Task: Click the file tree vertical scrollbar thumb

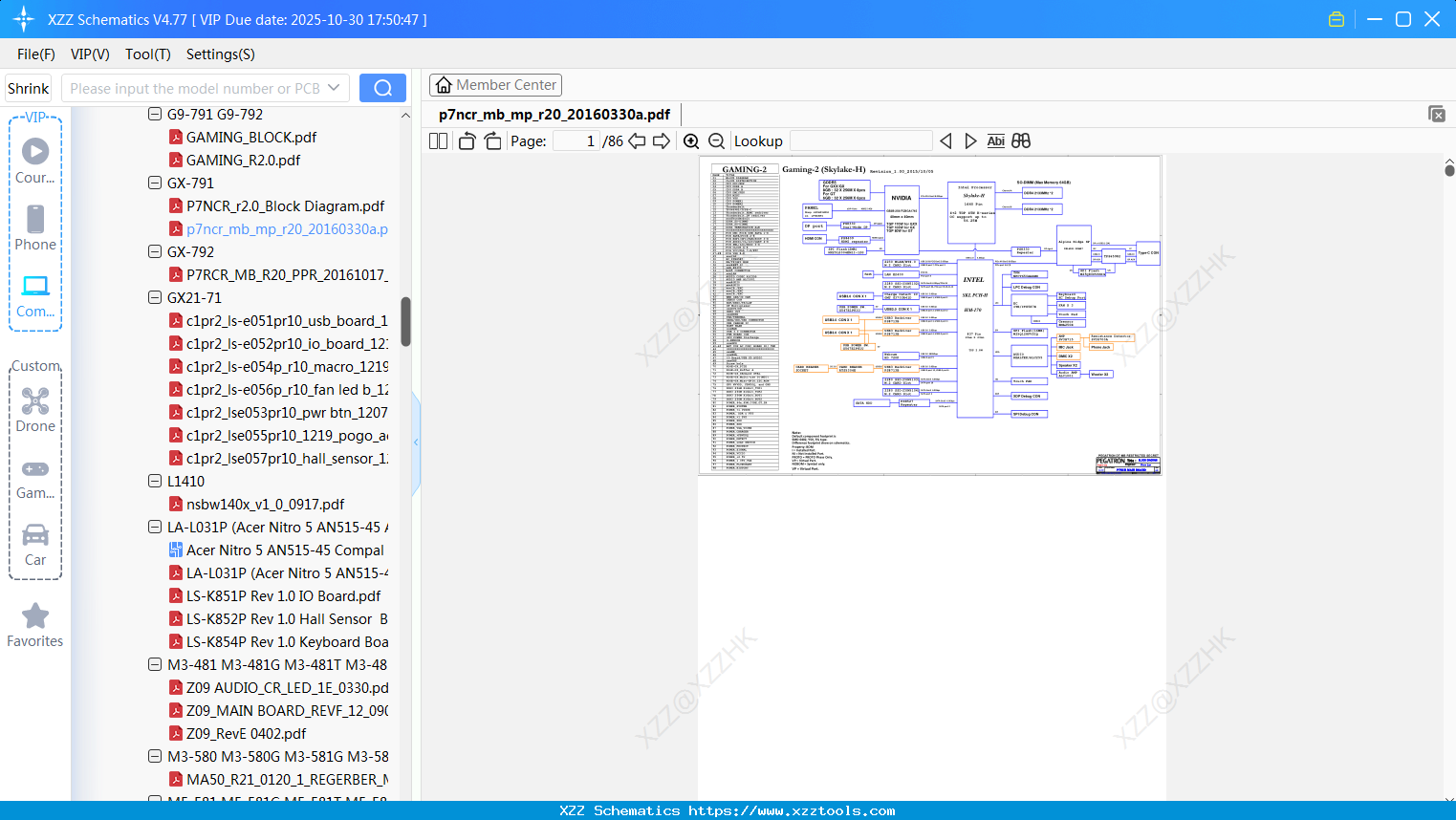Action: click(405, 322)
